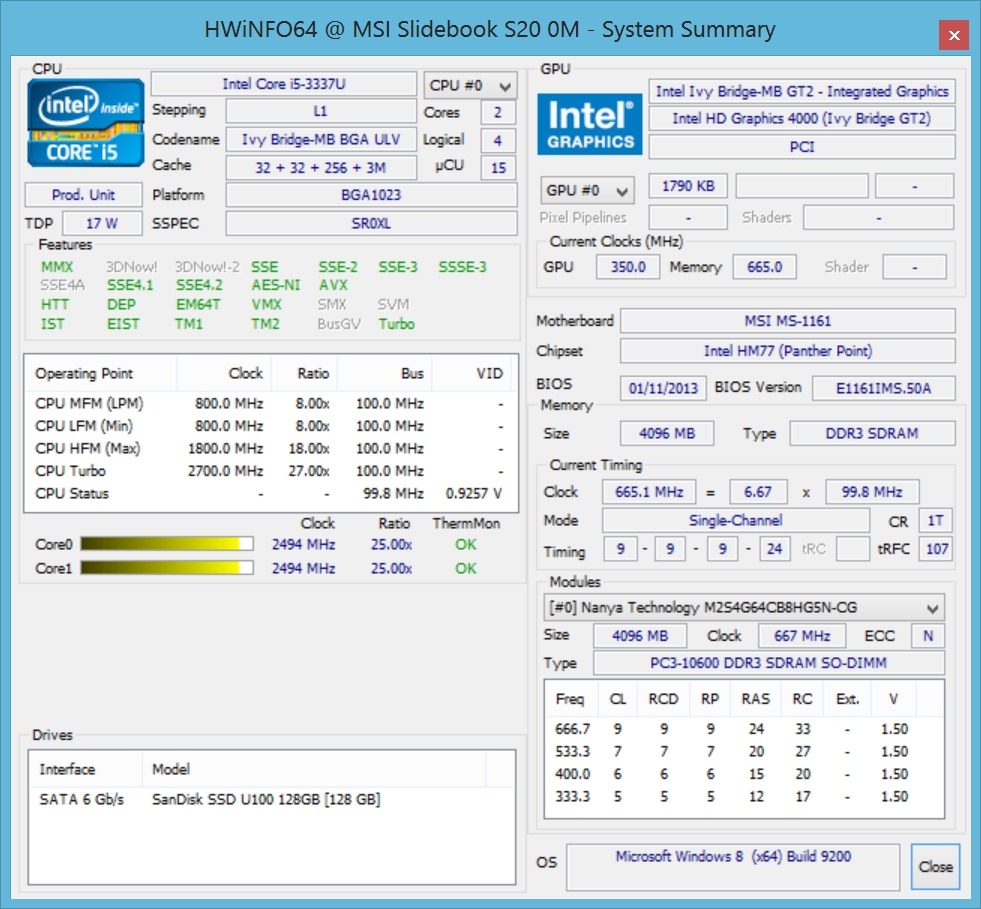Click the memory Type DDR3 SDRAM field
981x909 pixels.
click(872, 434)
